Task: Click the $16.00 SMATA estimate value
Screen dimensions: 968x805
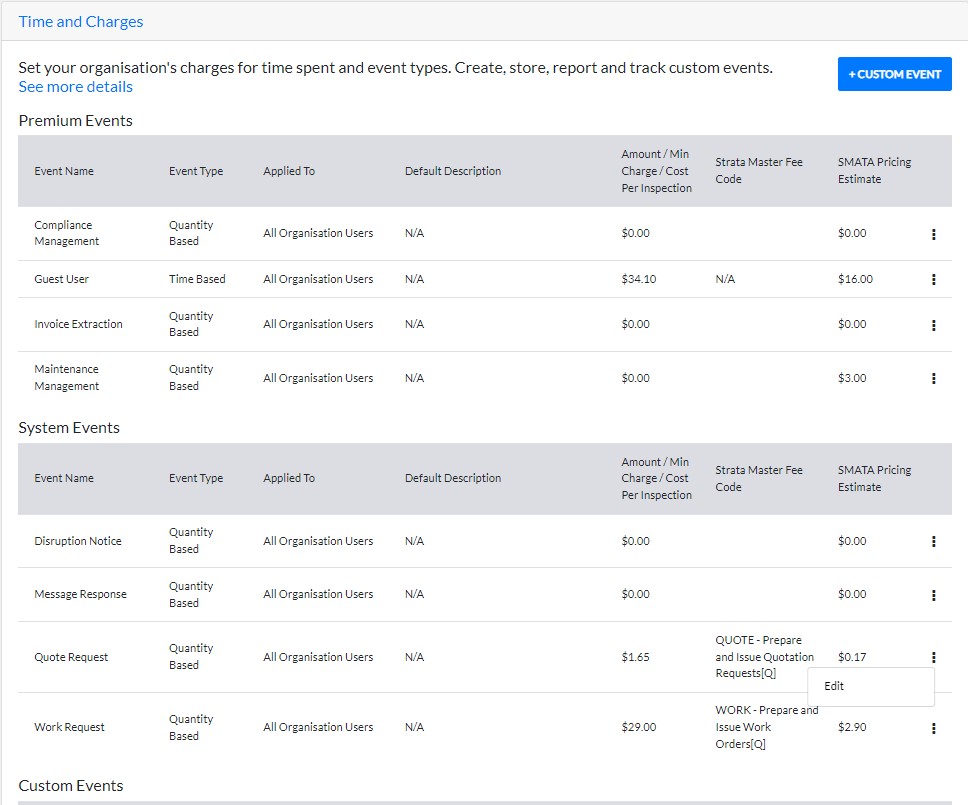Action: 856,279
